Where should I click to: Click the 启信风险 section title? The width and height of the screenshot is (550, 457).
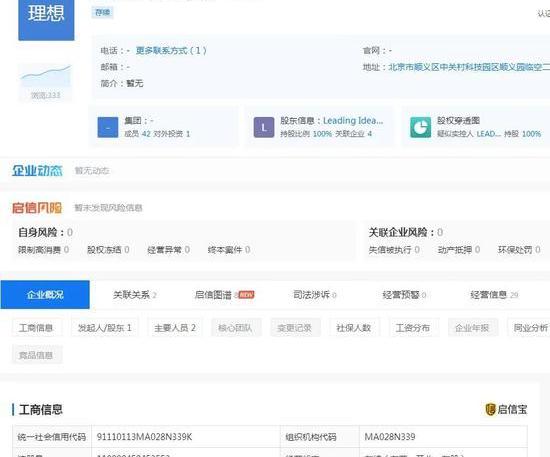pos(37,208)
